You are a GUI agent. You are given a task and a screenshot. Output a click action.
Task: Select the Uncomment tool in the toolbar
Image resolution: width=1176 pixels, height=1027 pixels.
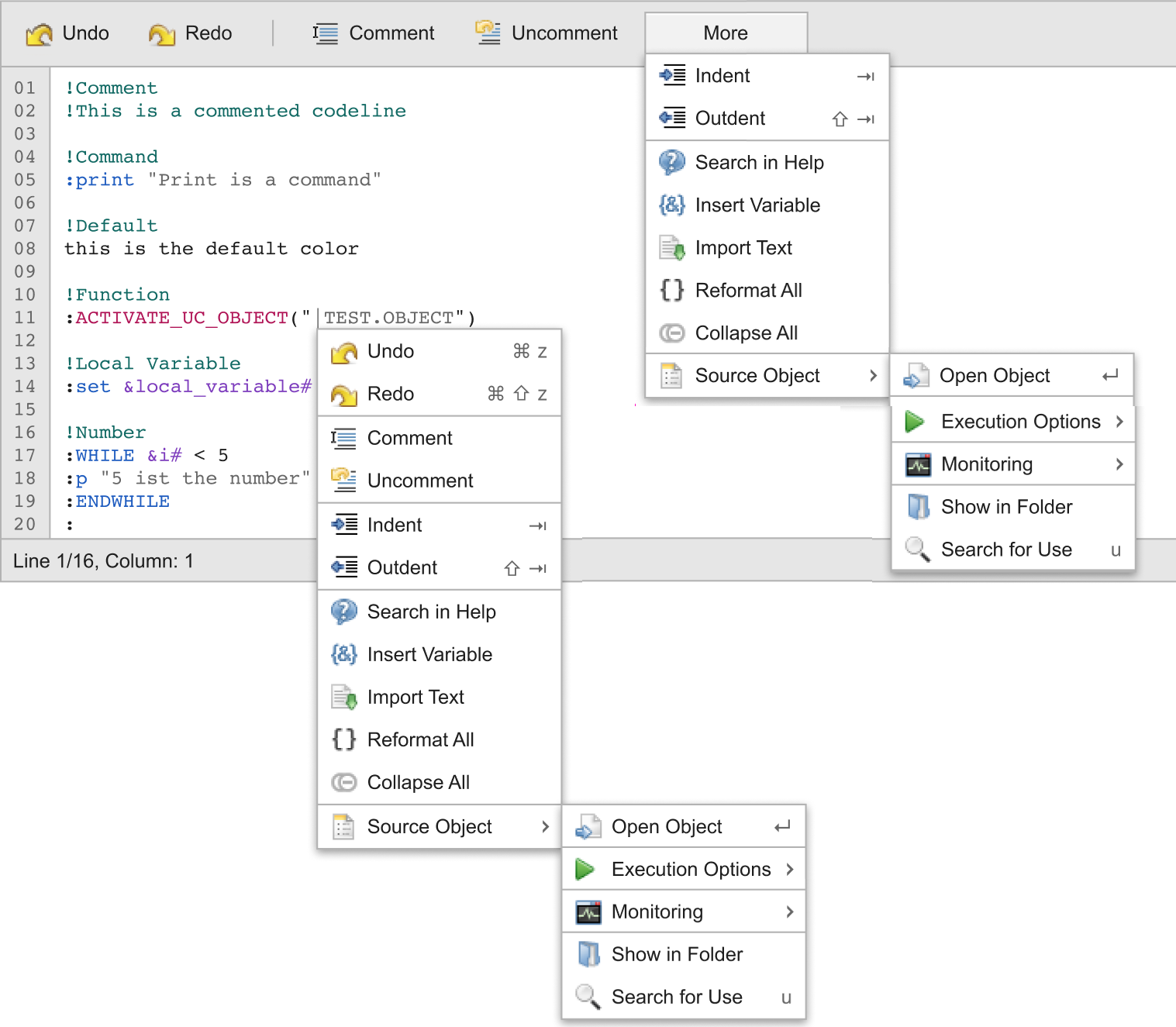coord(547,33)
